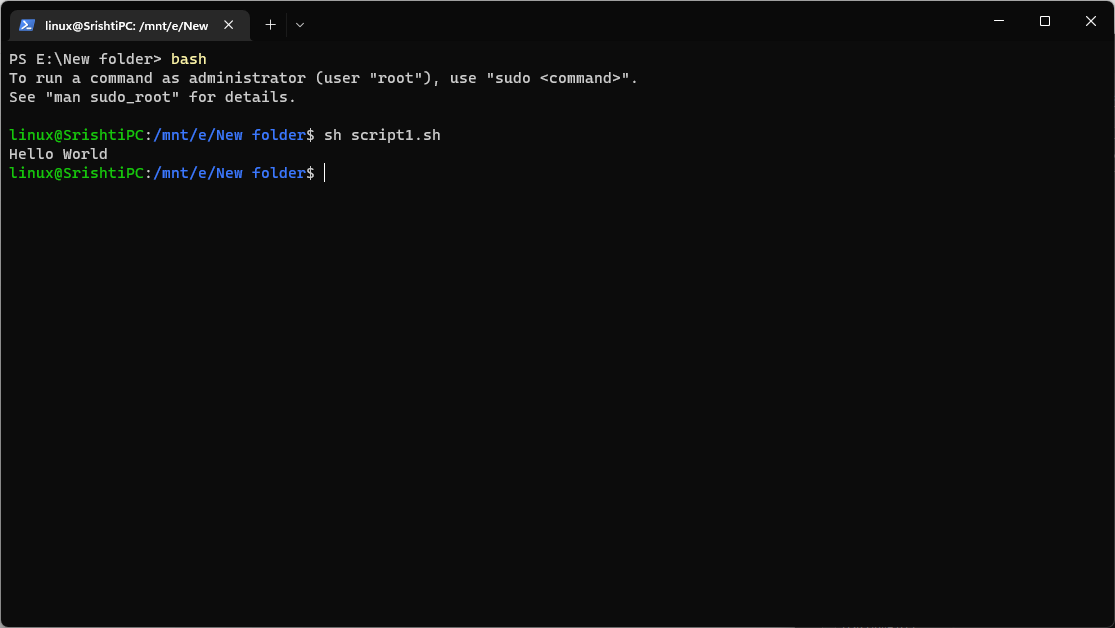
Task: Open a new terminal tab with the plus icon
Action: pyautogui.click(x=269, y=25)
